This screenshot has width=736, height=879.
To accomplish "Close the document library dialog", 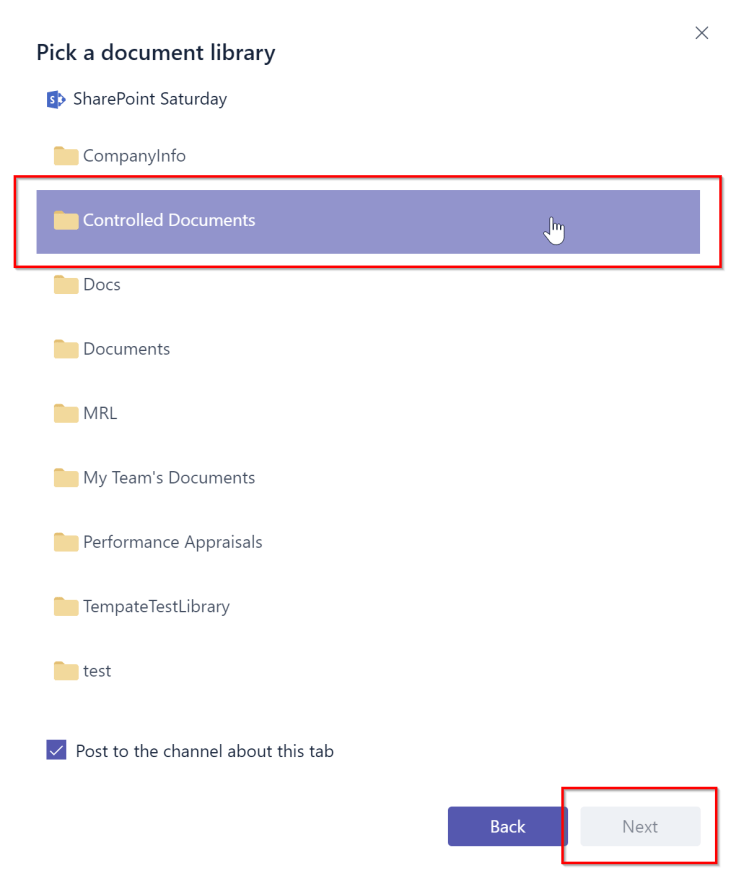I will click(702, 33).
